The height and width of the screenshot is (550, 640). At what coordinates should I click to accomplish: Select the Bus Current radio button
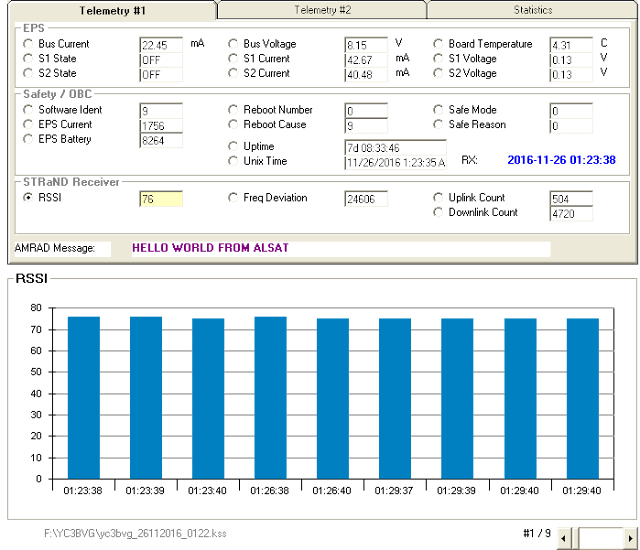click(x=28, y=44)
